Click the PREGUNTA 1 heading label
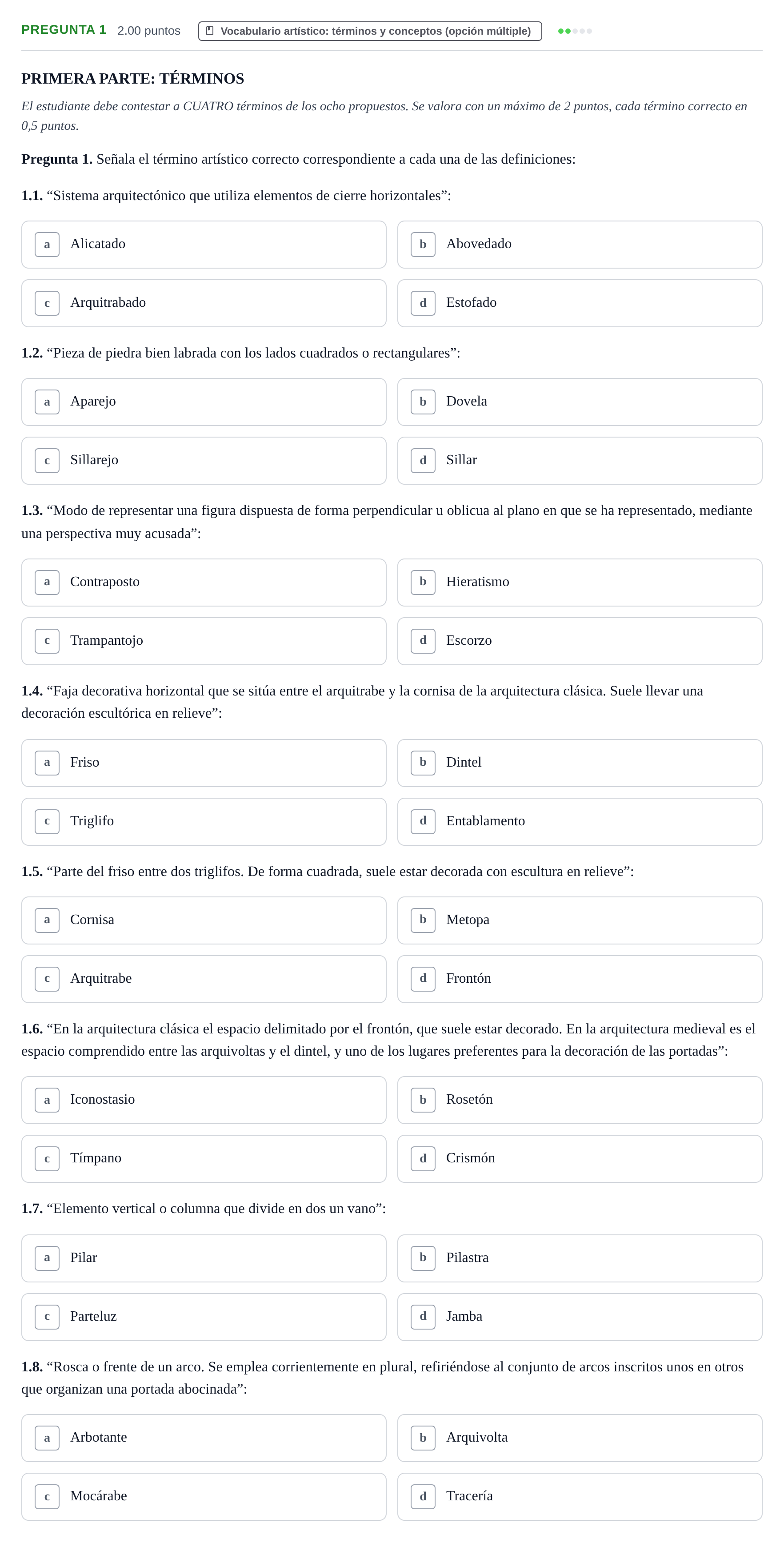The height and width of the screenshot is (1543, 784). click(x=64, y=30)
